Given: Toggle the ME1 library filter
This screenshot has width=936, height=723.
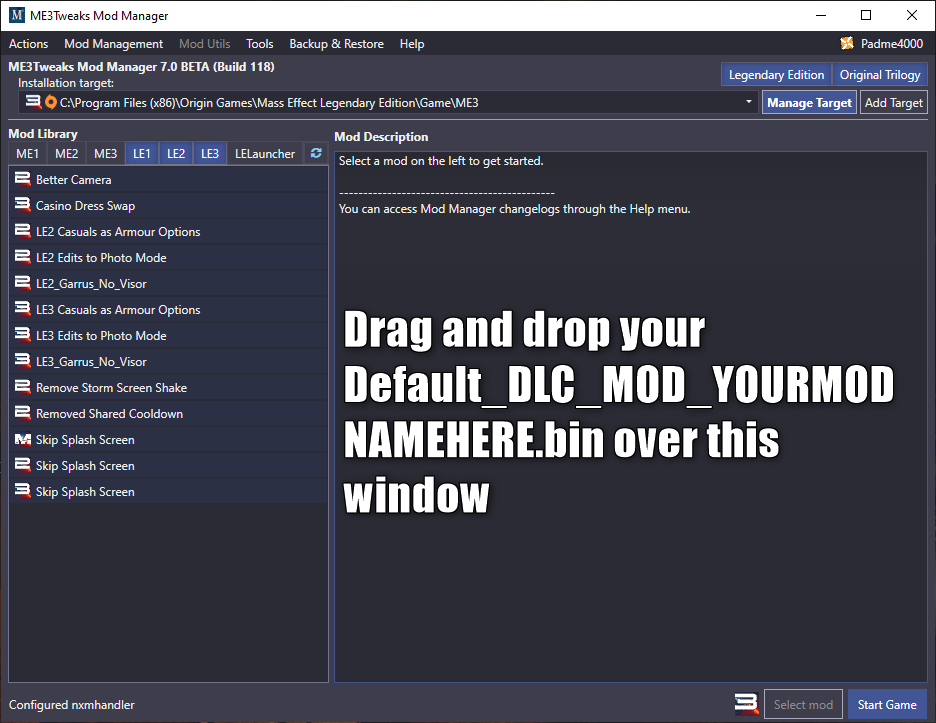Looking at the screenshot, I should pyautogui.click(x=27, y=153).
